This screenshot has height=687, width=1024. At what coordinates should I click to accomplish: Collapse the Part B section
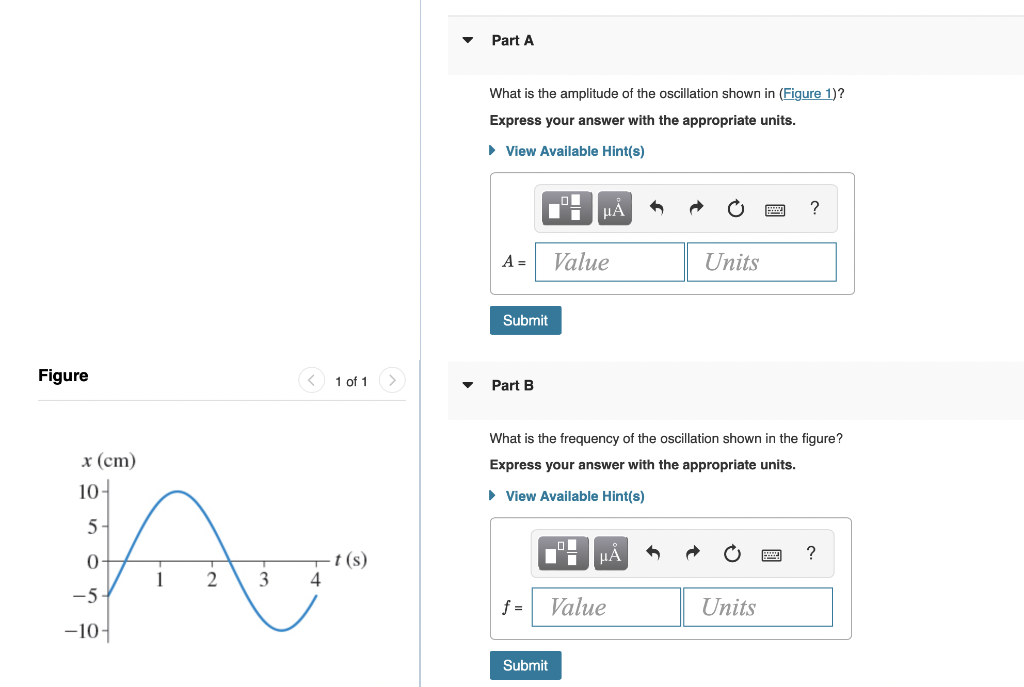[x=467, y=385]
